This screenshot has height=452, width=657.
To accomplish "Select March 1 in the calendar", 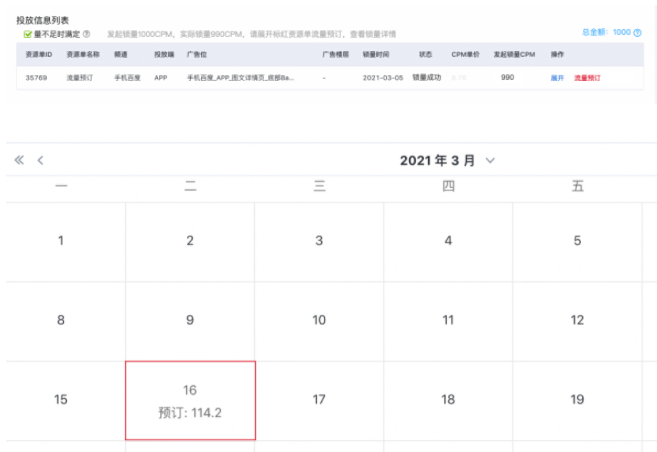I will pyautogui.click(x=61, y=240).
